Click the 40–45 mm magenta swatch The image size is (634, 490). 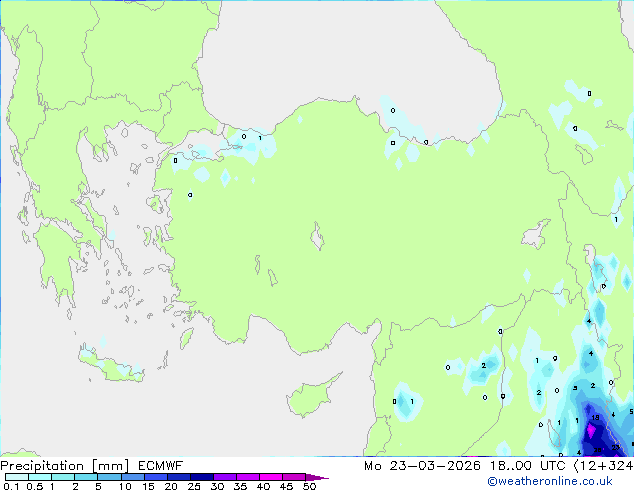pos(271,477)
